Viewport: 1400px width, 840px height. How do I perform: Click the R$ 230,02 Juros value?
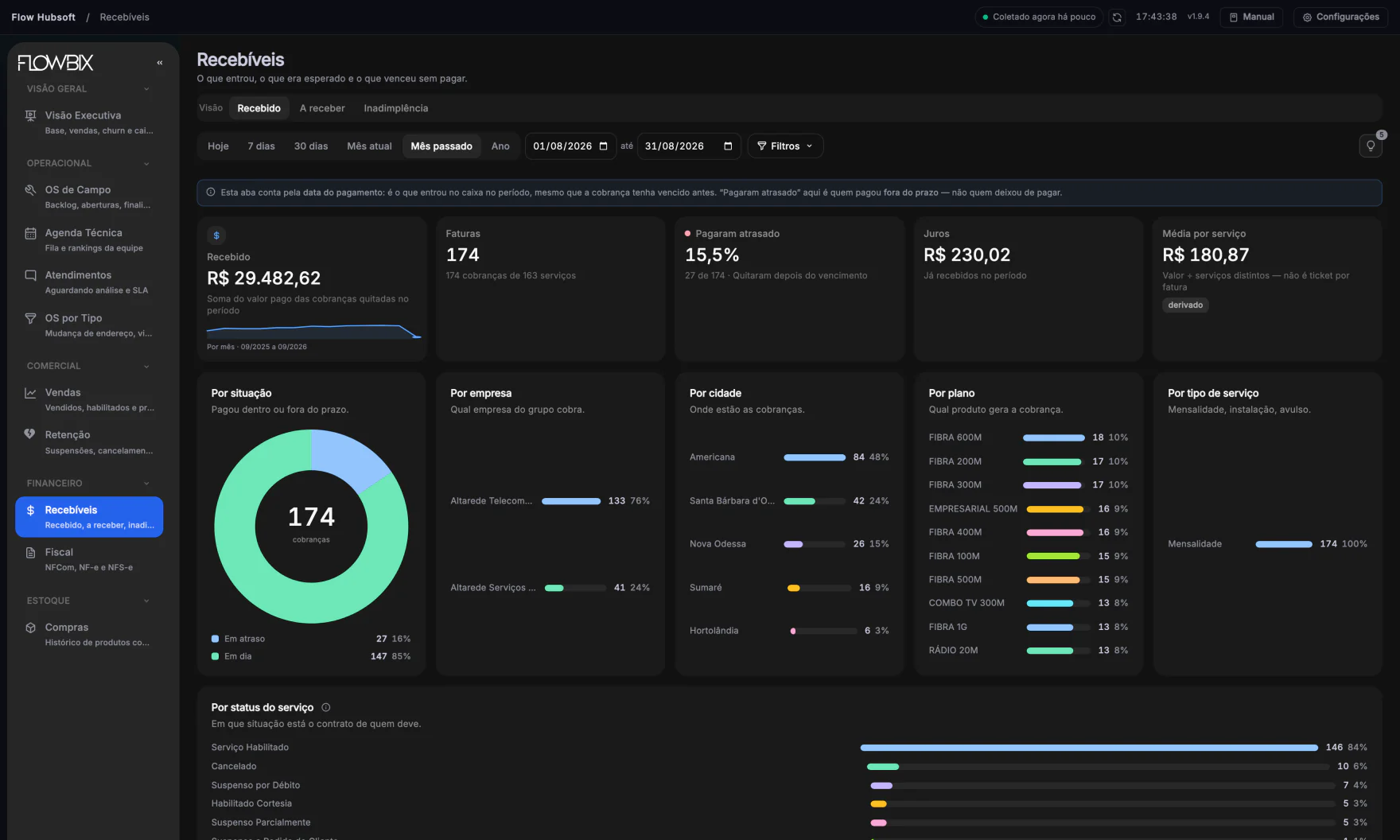click(966, 255)
